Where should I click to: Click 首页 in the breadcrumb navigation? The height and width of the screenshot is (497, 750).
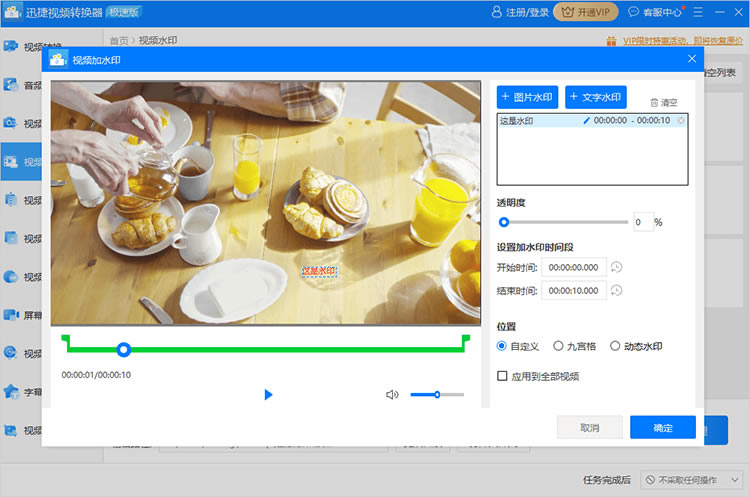tap(118, 41)
